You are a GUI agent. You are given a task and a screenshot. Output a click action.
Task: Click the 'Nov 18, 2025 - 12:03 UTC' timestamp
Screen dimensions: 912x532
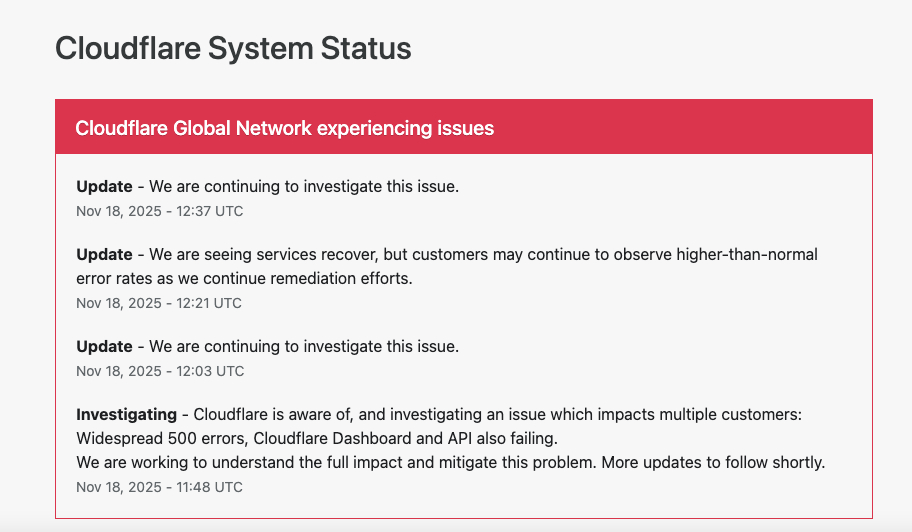pyautogui.click(x=160, y=371)
